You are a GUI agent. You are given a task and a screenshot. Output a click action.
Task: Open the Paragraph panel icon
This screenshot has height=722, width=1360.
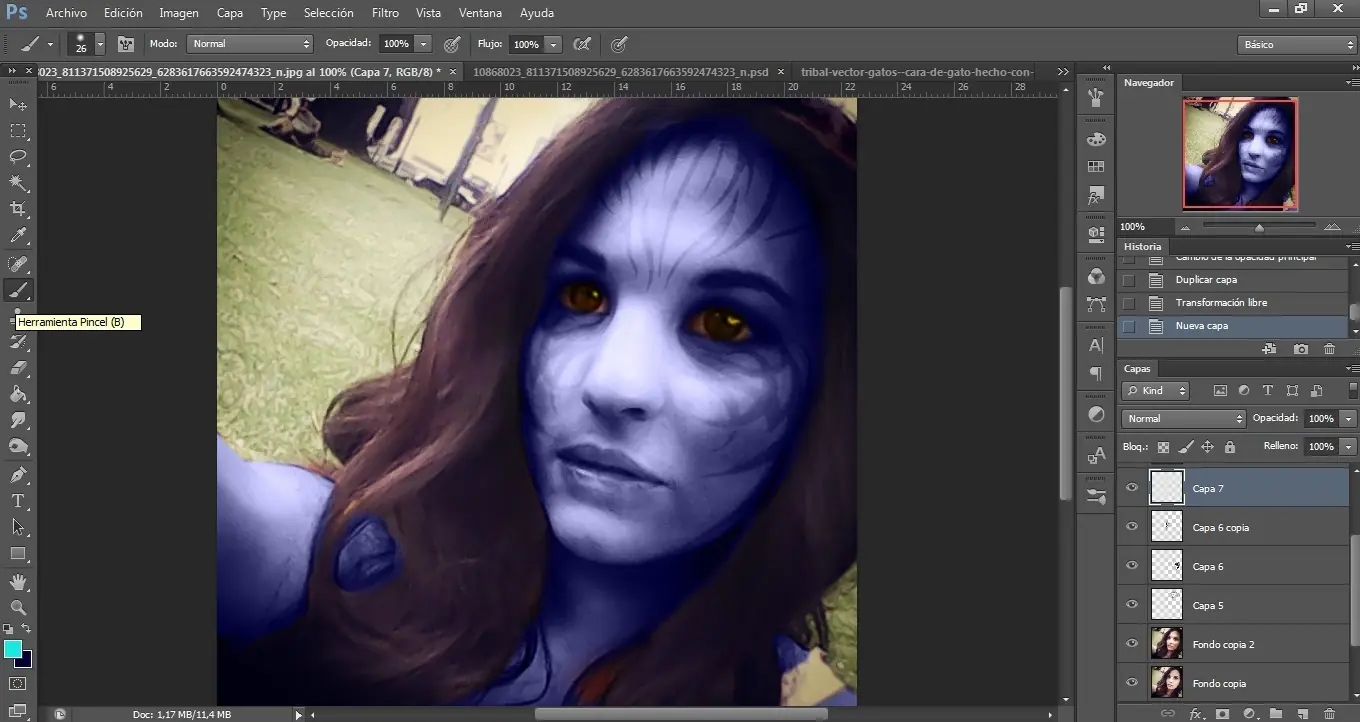point(1096,373)
